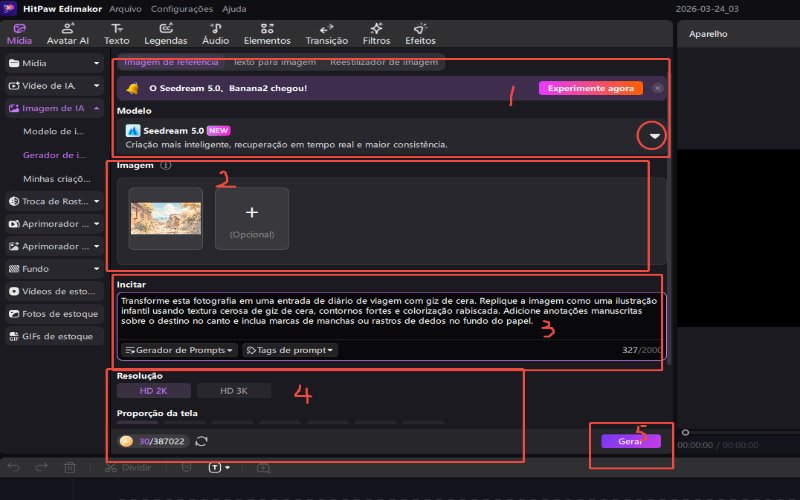
Task: Open the Mídia toolbar tab
Action: tap(19, 34)
